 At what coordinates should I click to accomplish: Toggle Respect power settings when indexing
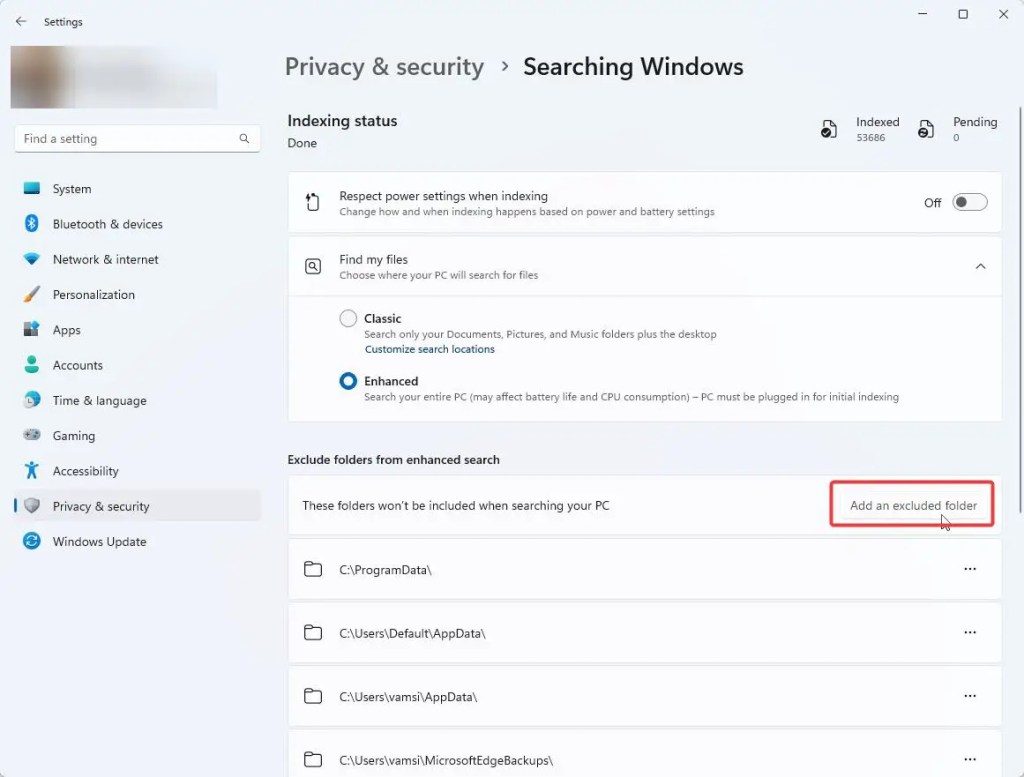click(969, 202)
